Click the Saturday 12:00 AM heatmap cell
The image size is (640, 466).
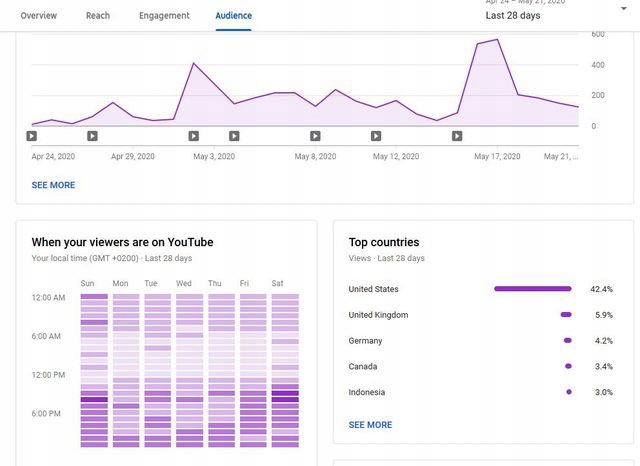click(285, 297)
